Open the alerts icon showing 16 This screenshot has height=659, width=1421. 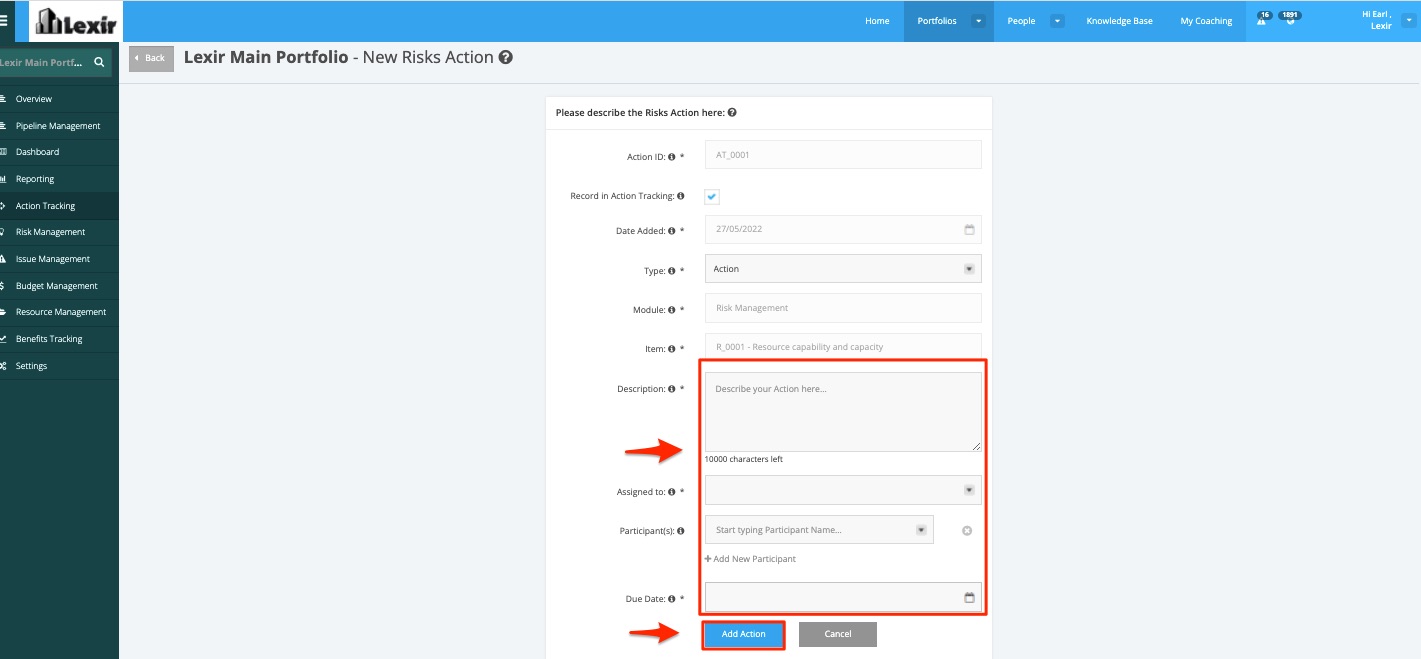click(1262, 19)
